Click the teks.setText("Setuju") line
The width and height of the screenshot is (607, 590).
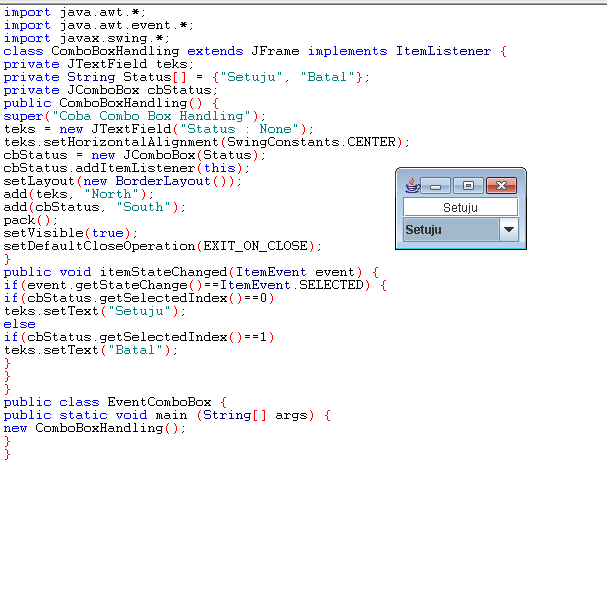click(95, 311)
